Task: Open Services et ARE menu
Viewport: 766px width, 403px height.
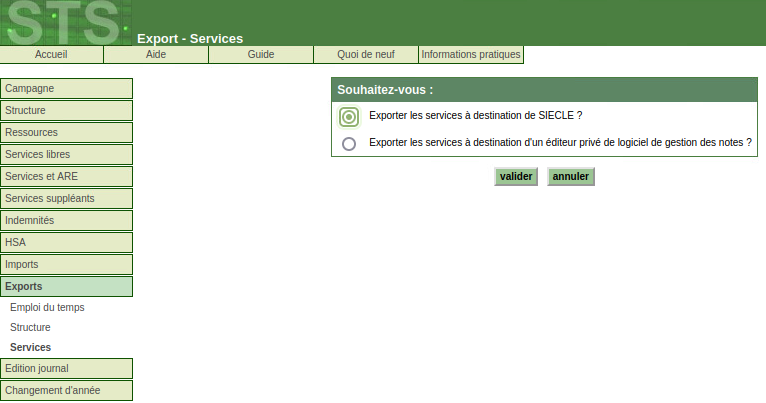Action: (66, 177)
